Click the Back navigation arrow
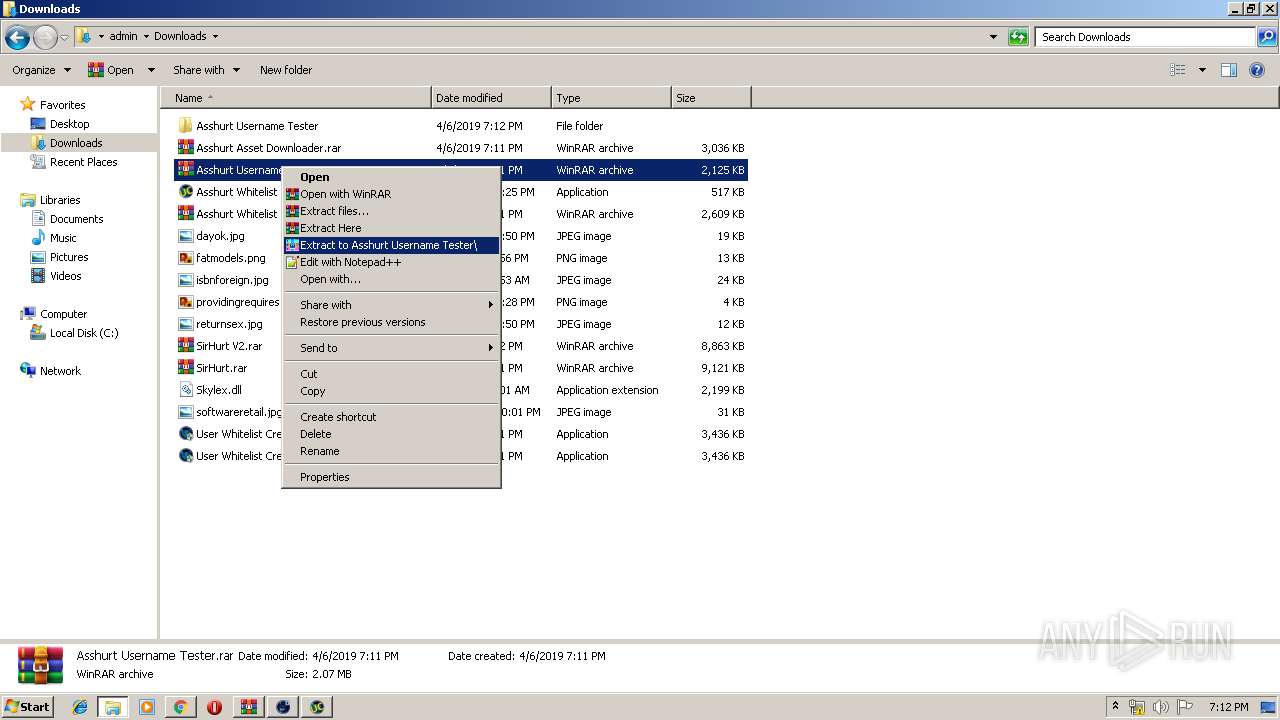The width and height of the screenshot is (1280, 720). click(17, 38)
